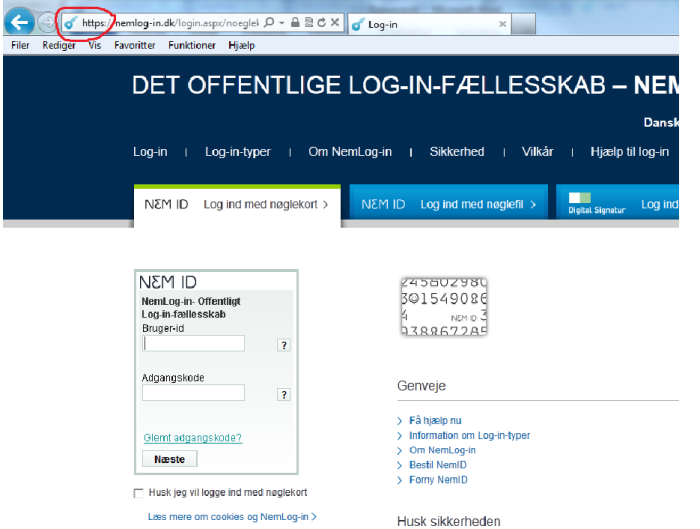Click the help question mark beside Bruger-id
Image resolution: width=700 pixels, height=529 pixels.
[x=284, y=345]
